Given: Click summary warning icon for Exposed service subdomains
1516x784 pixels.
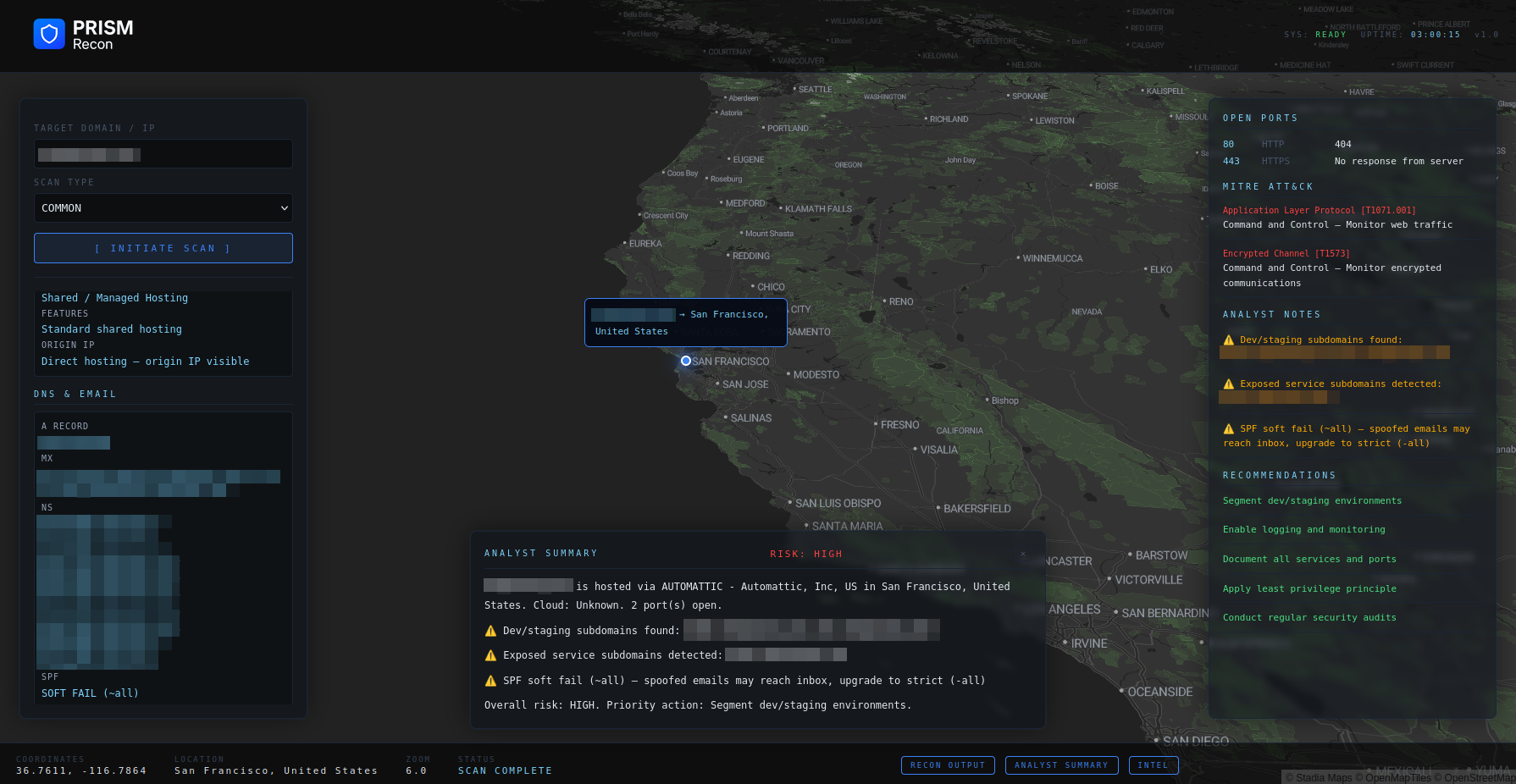Looking at the screenshot, I should pos(490,655).
